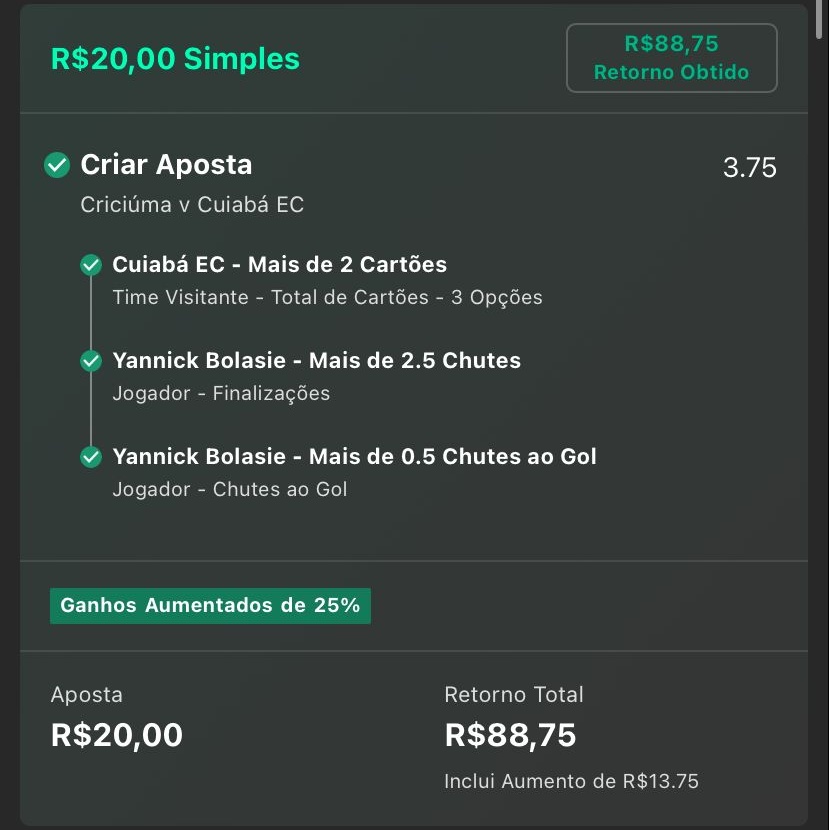Click the Criar Aposta title
This screenshot has width=829, height=830.
tap(166, 165)
